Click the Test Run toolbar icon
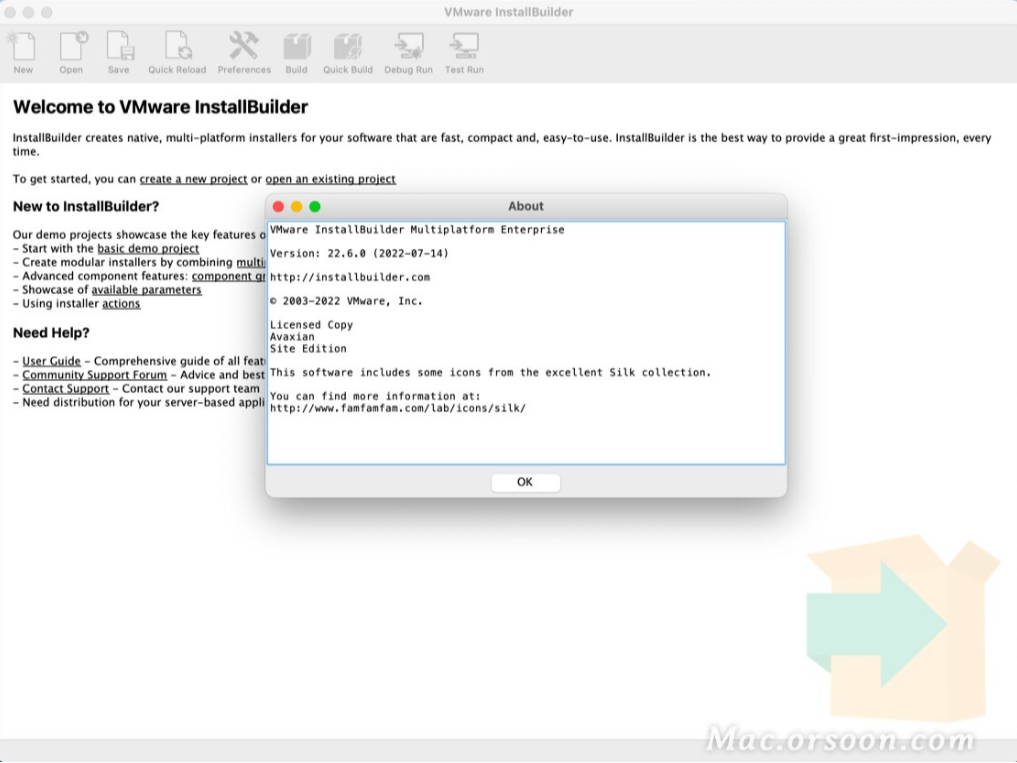Viewport: 1017px width, 763px height. pos(464,53)
